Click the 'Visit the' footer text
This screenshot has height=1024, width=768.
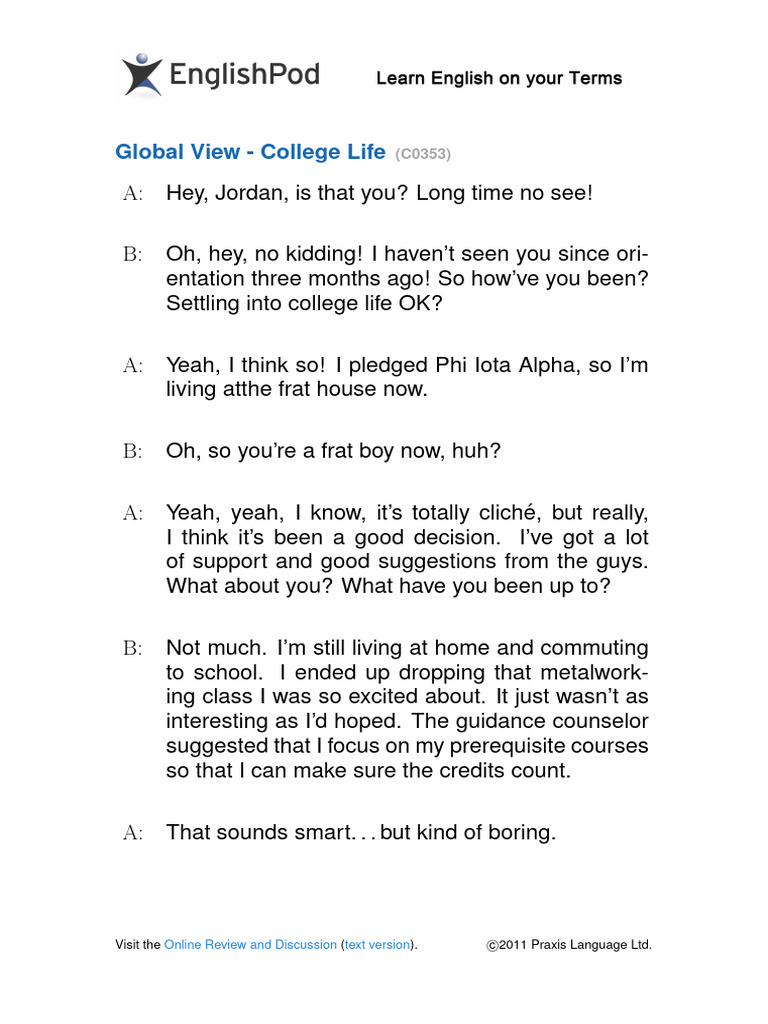(x=138, y=944)
